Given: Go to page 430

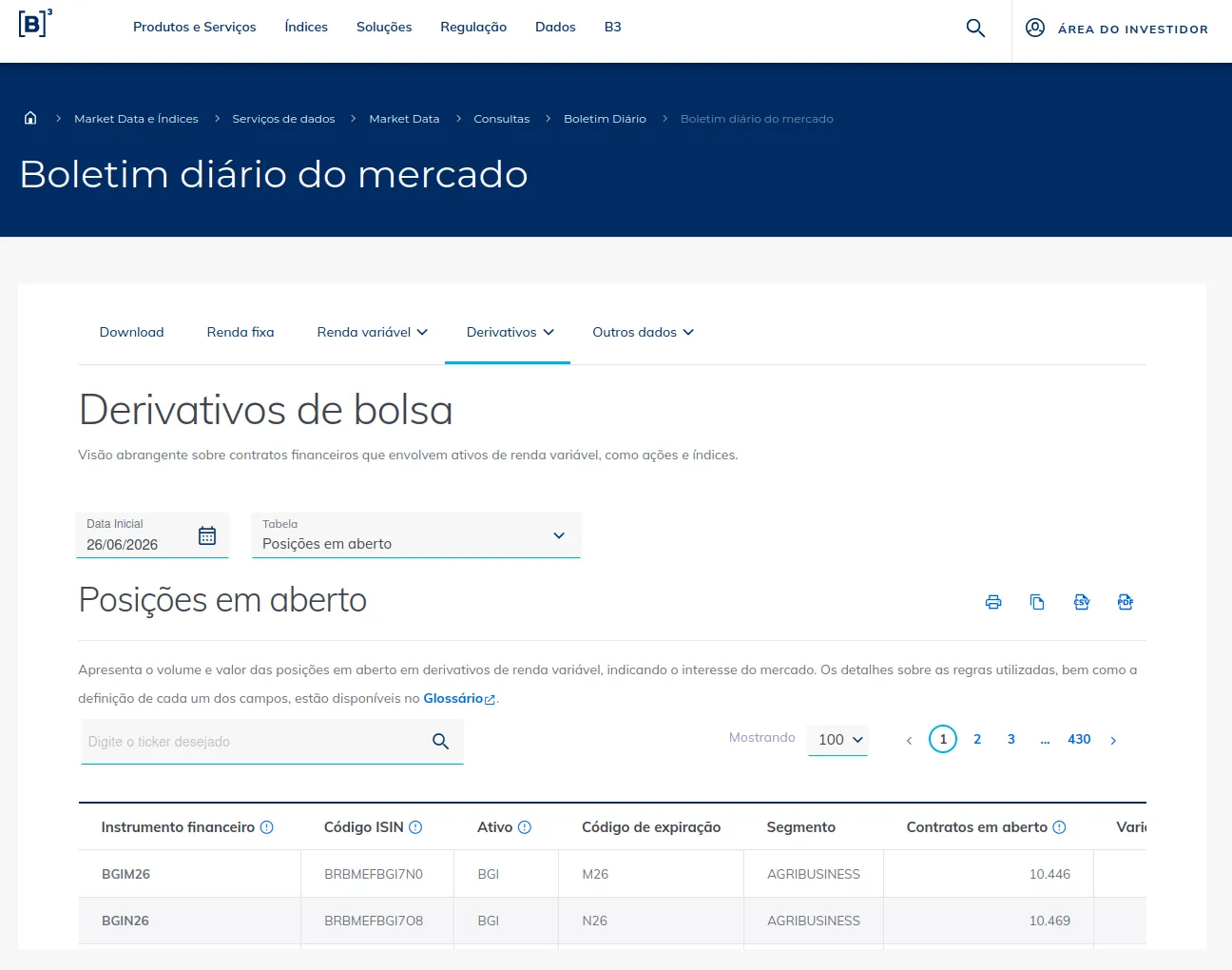Looking at the screenshot, I should click(1079, 739).
